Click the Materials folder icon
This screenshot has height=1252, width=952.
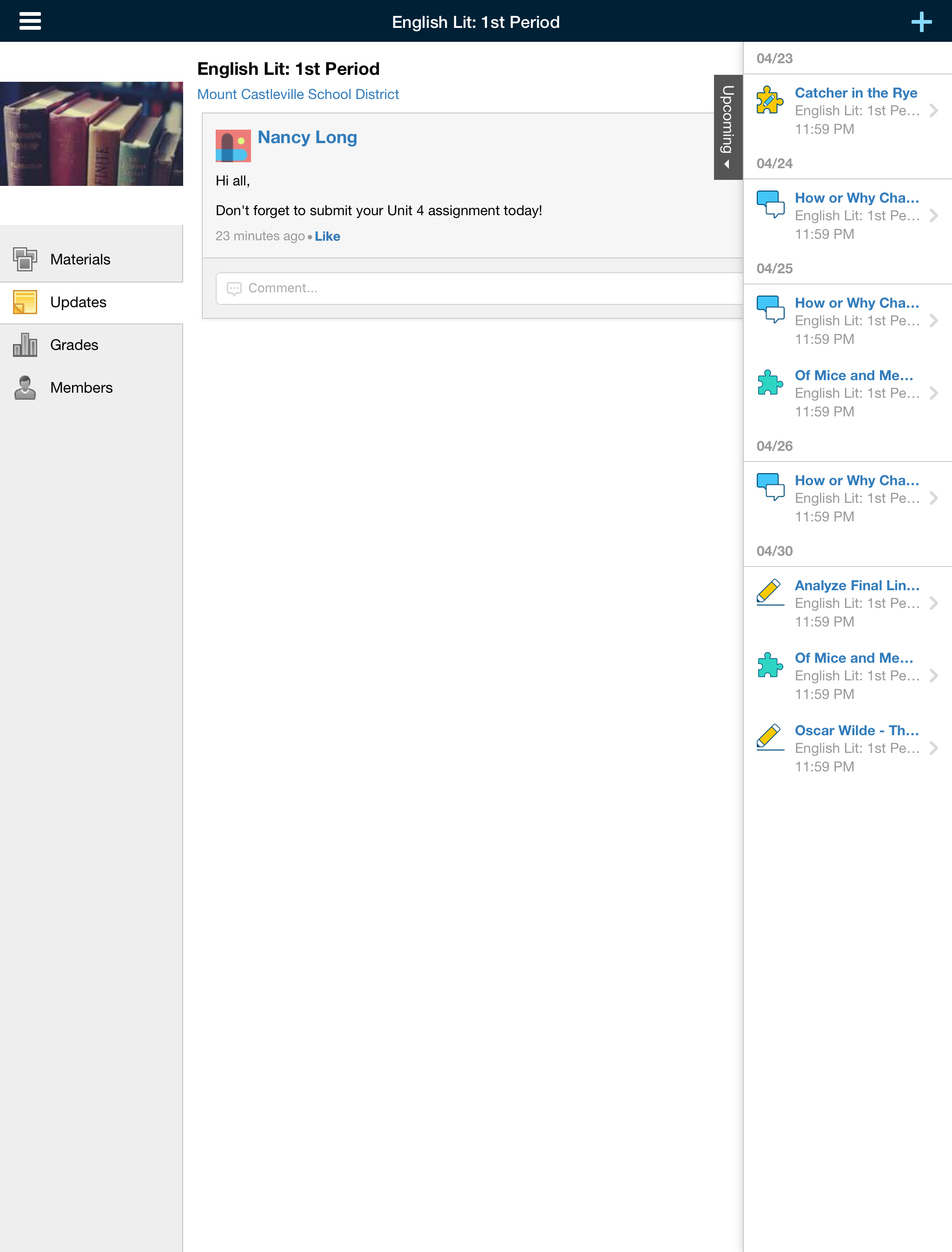click(25, 259)
